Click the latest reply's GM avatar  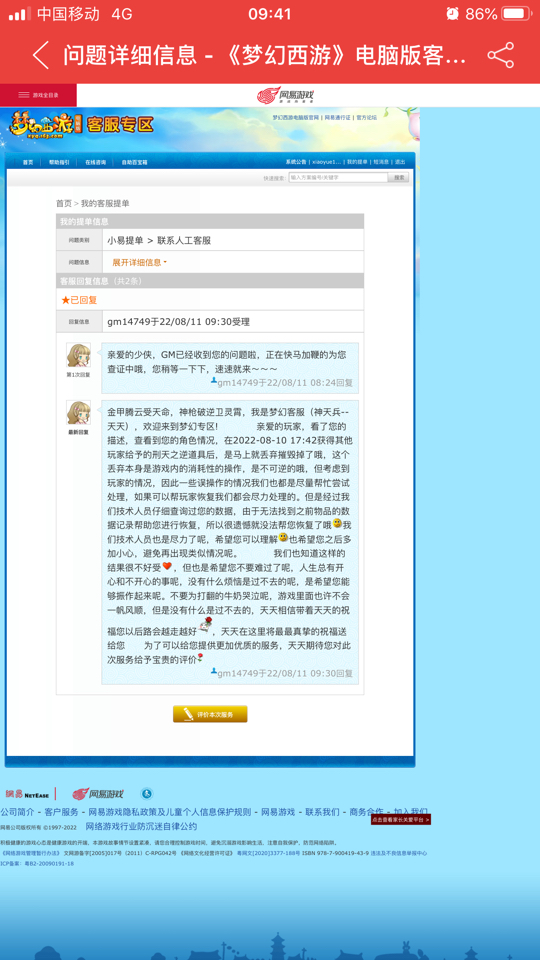[78, 413]
